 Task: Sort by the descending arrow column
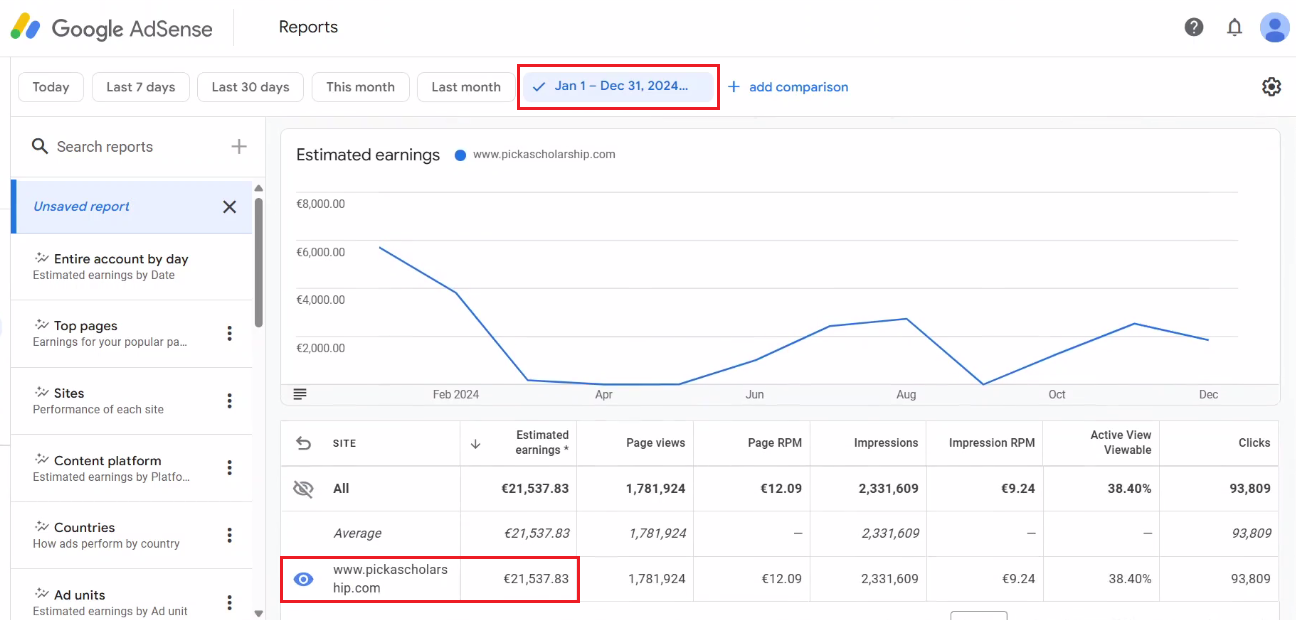475,444
